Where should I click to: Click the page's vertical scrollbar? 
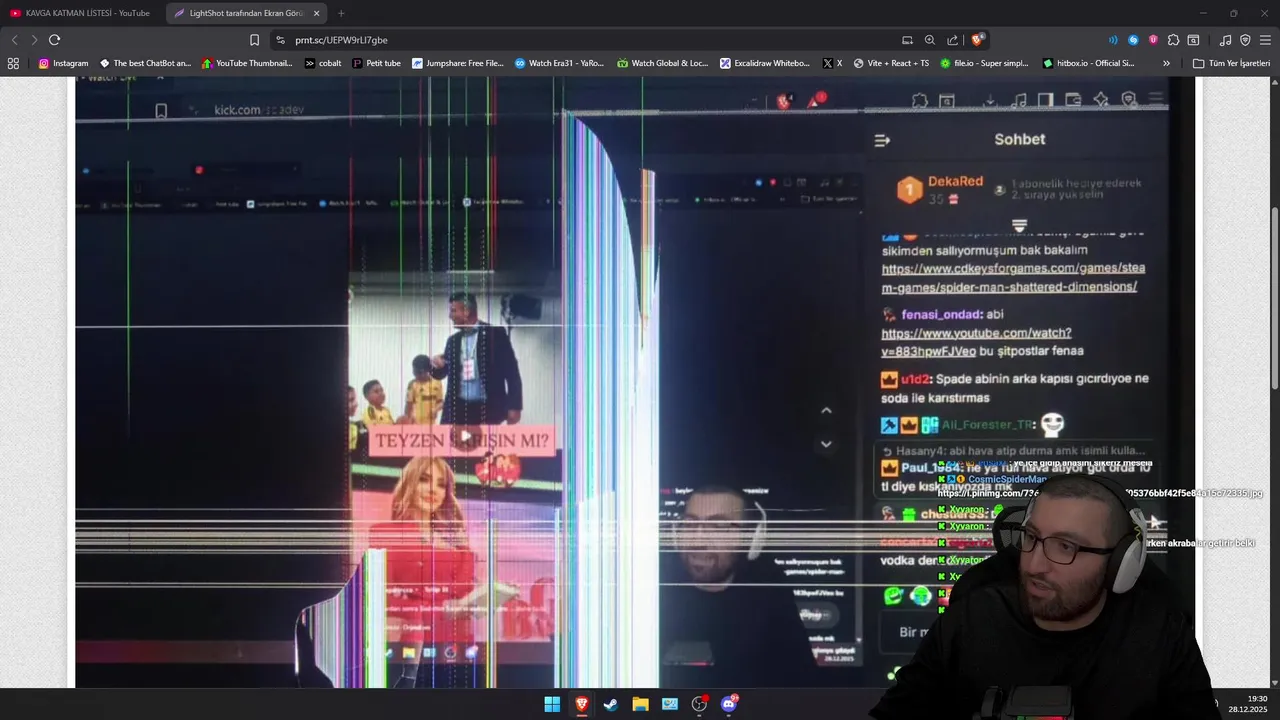[x=1274, y=299]
